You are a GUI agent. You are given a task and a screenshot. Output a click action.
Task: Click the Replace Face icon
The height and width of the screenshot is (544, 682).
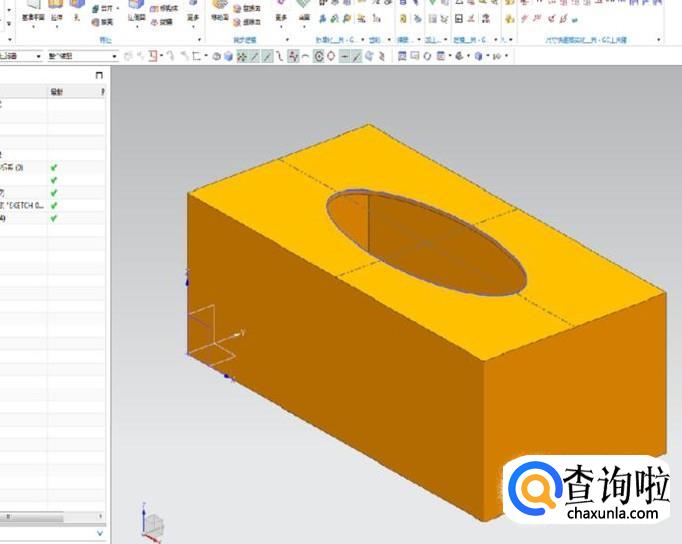coord(243,8)
